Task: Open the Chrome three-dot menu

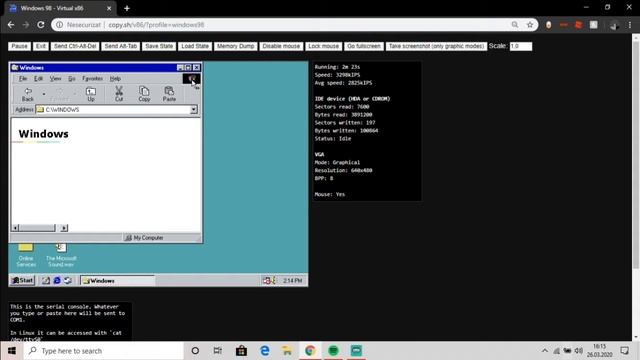Action: [x=630, y=25]
